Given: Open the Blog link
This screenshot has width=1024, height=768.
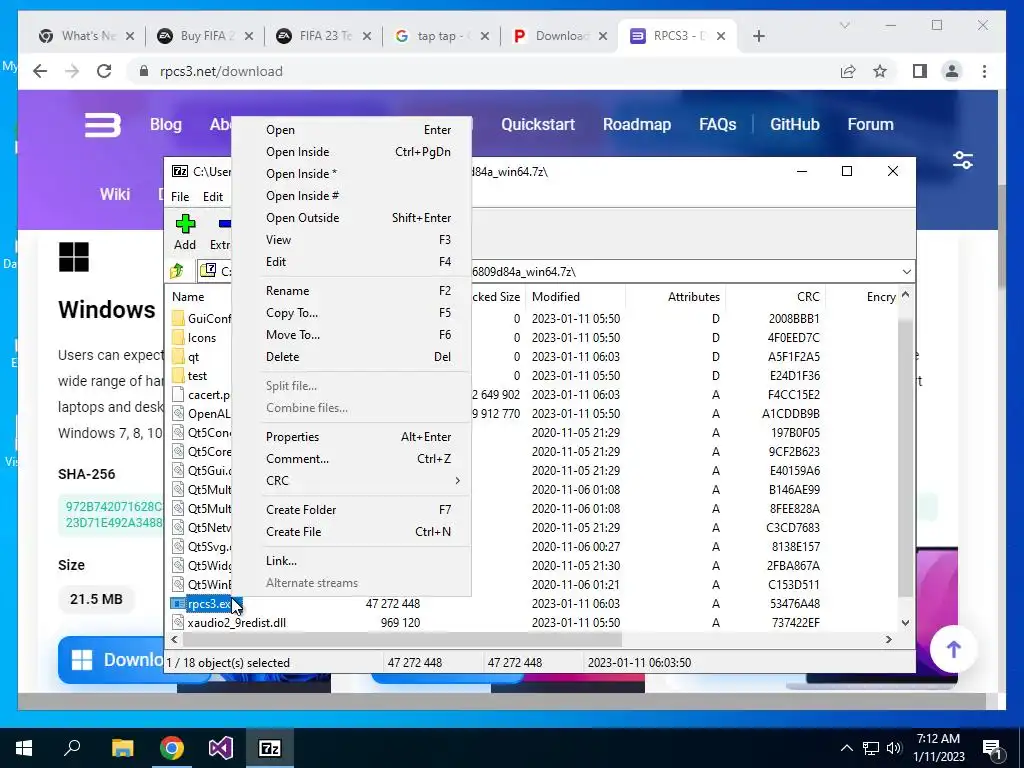Looking at the screenshot, I should [x=166, y=125].
